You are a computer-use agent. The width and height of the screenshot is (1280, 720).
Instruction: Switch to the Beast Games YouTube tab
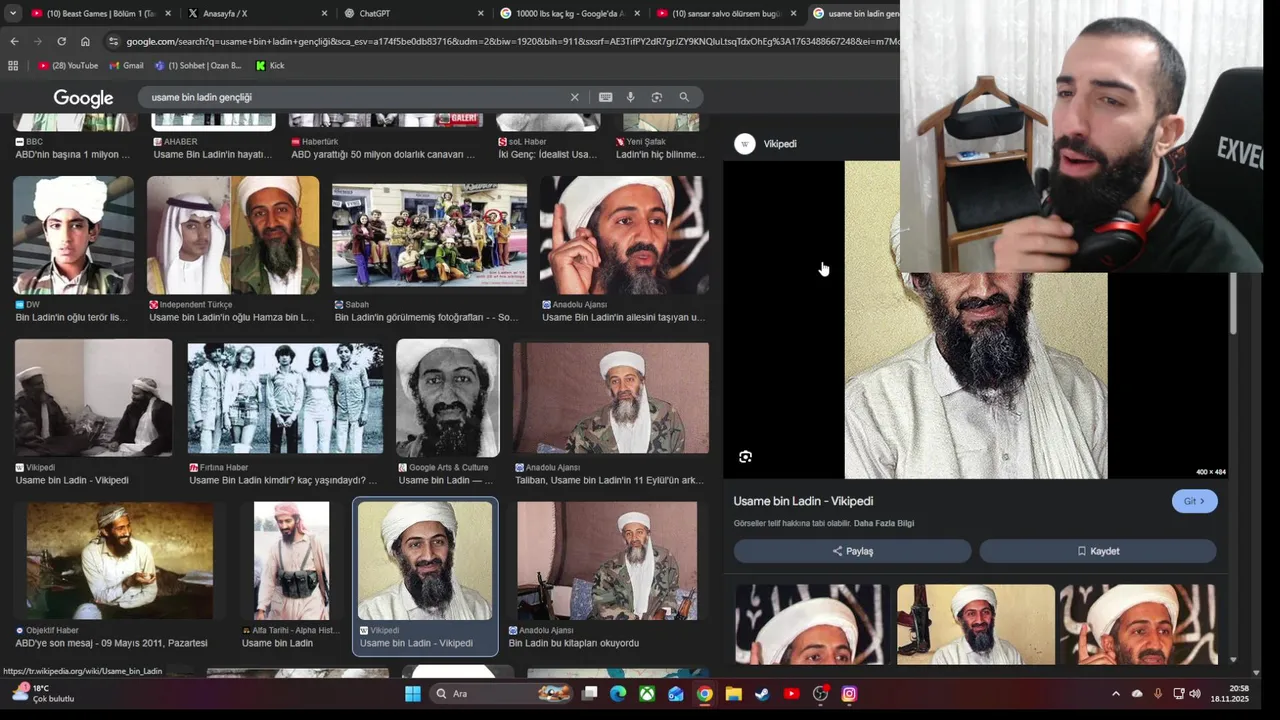[x=101, y=13]
